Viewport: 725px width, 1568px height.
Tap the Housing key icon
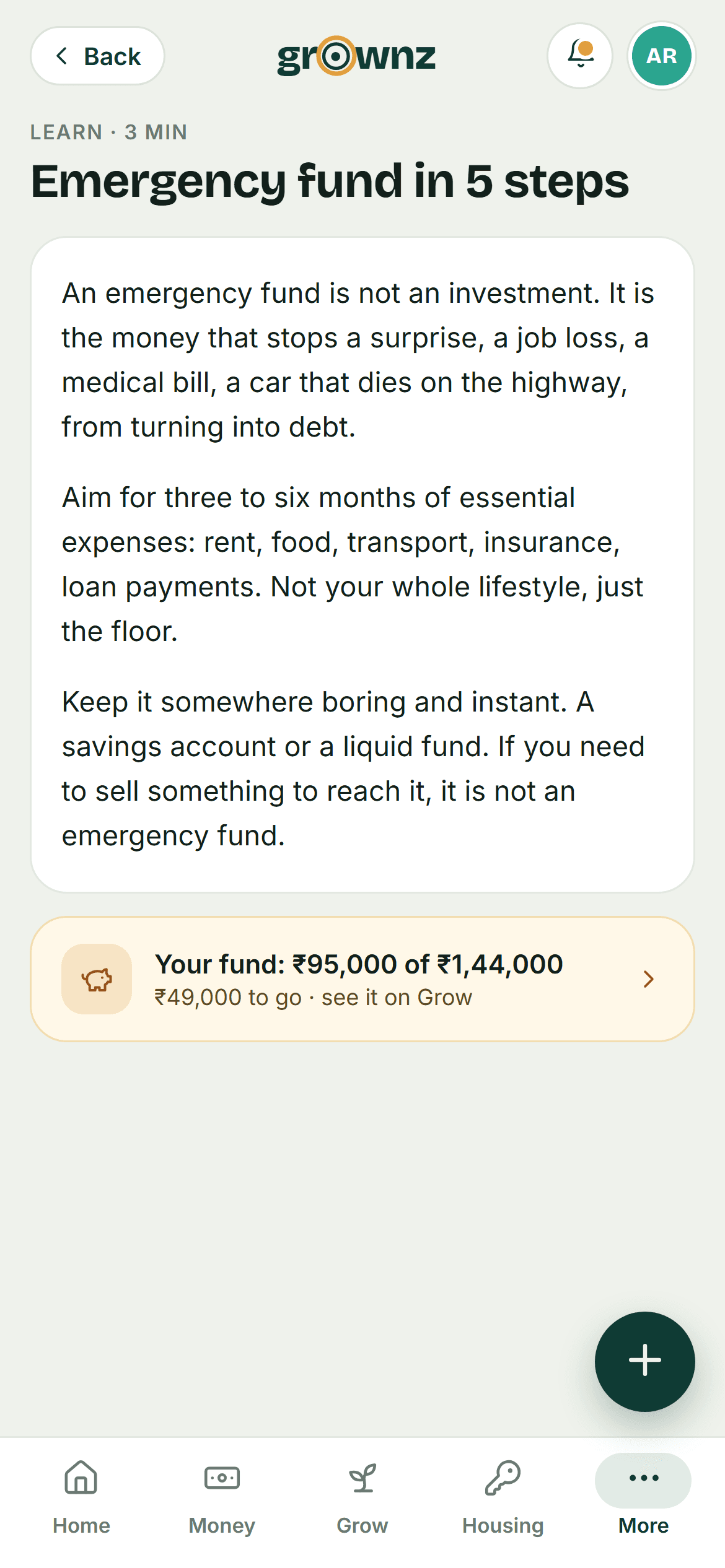click(x=503, y=1478)
